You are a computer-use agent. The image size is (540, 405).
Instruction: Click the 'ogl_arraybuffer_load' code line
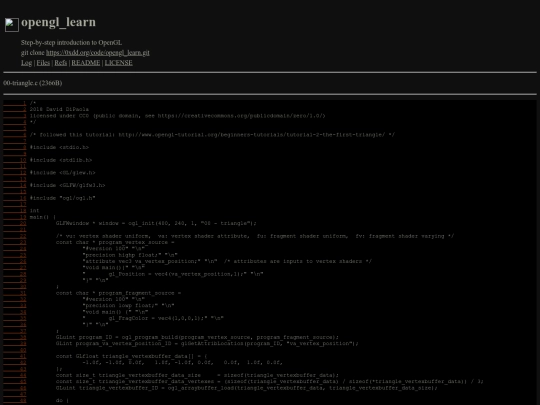click(x=247, y=388)
